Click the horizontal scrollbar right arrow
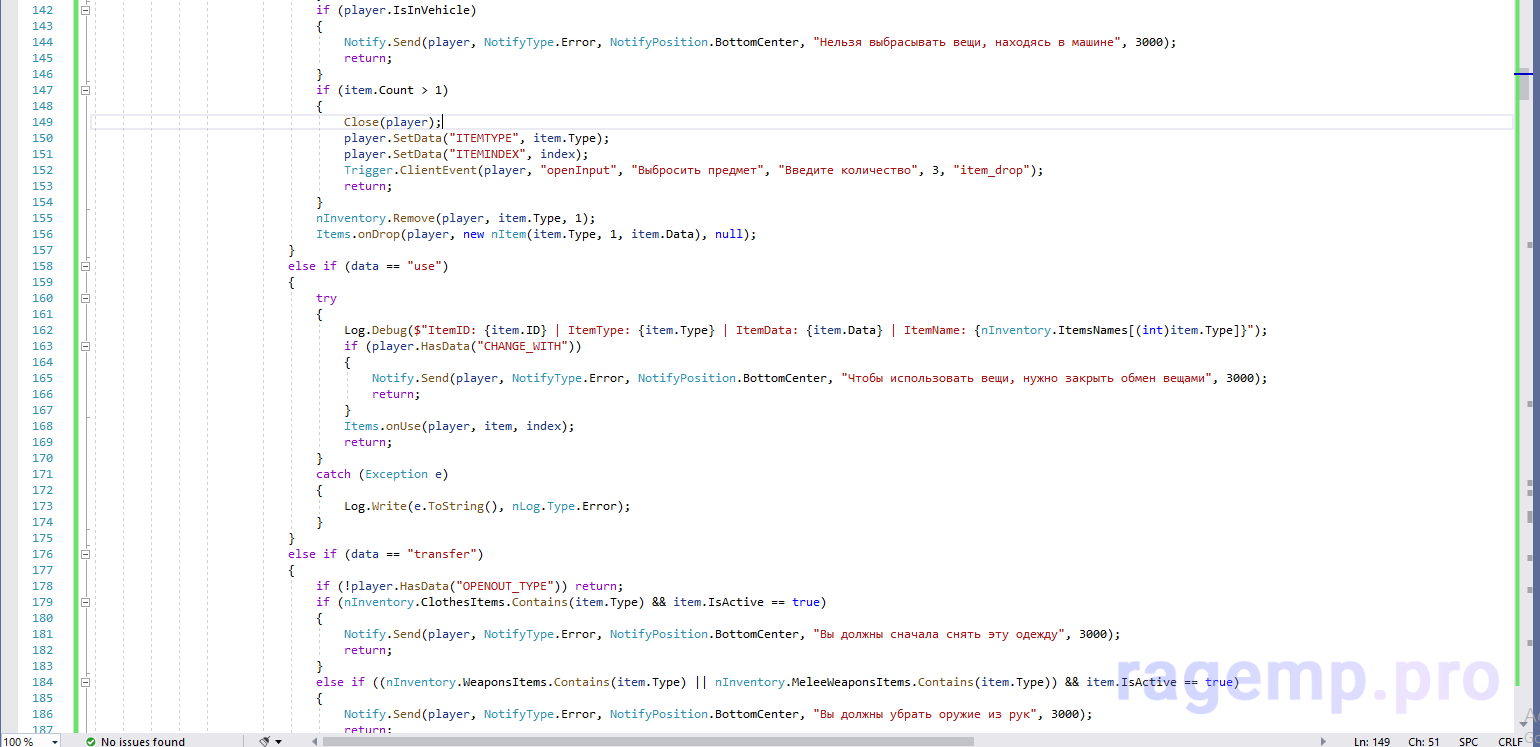The height and width of the screenshot is (747, 1540). tap(1324, 741)
